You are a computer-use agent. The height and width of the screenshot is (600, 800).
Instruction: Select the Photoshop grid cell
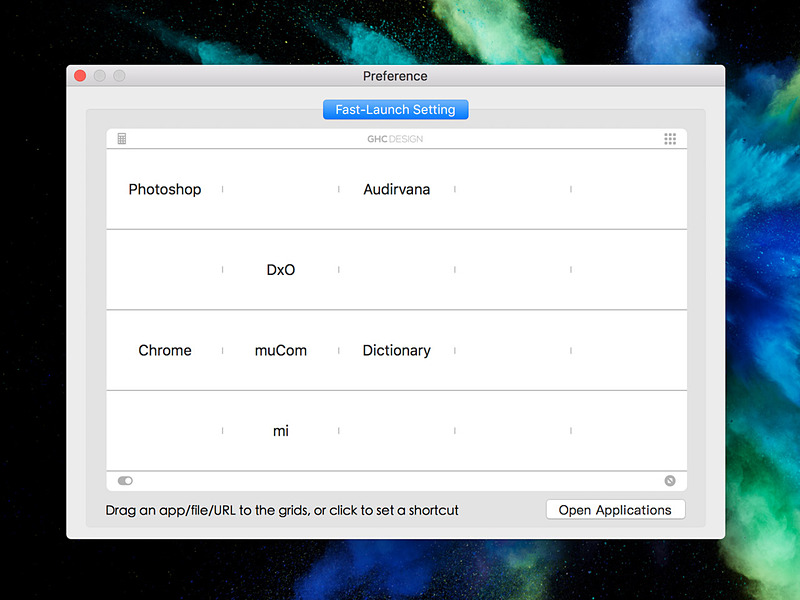(x=165, y=189)
